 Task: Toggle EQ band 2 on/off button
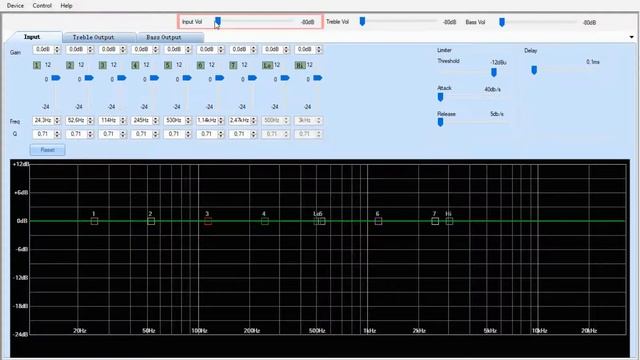pos(70,65)
